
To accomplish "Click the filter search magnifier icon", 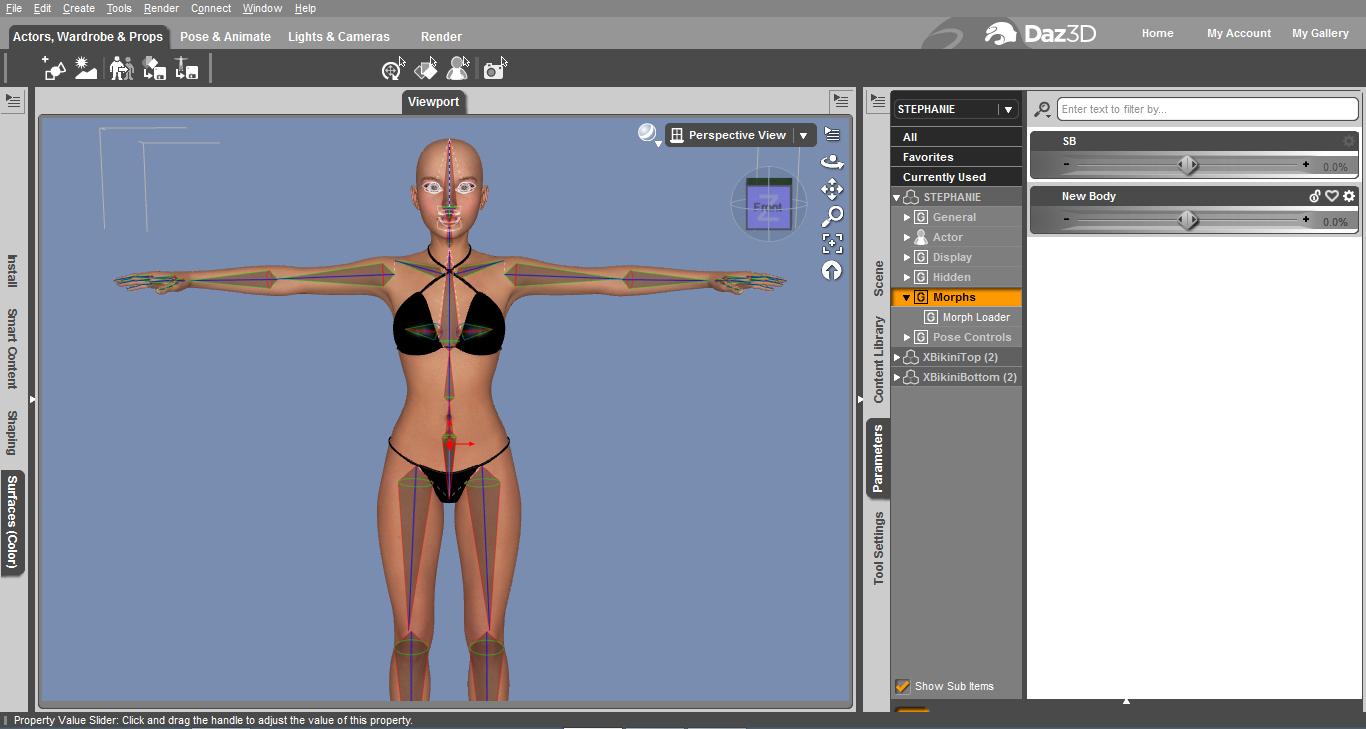I will [1042, 109].
